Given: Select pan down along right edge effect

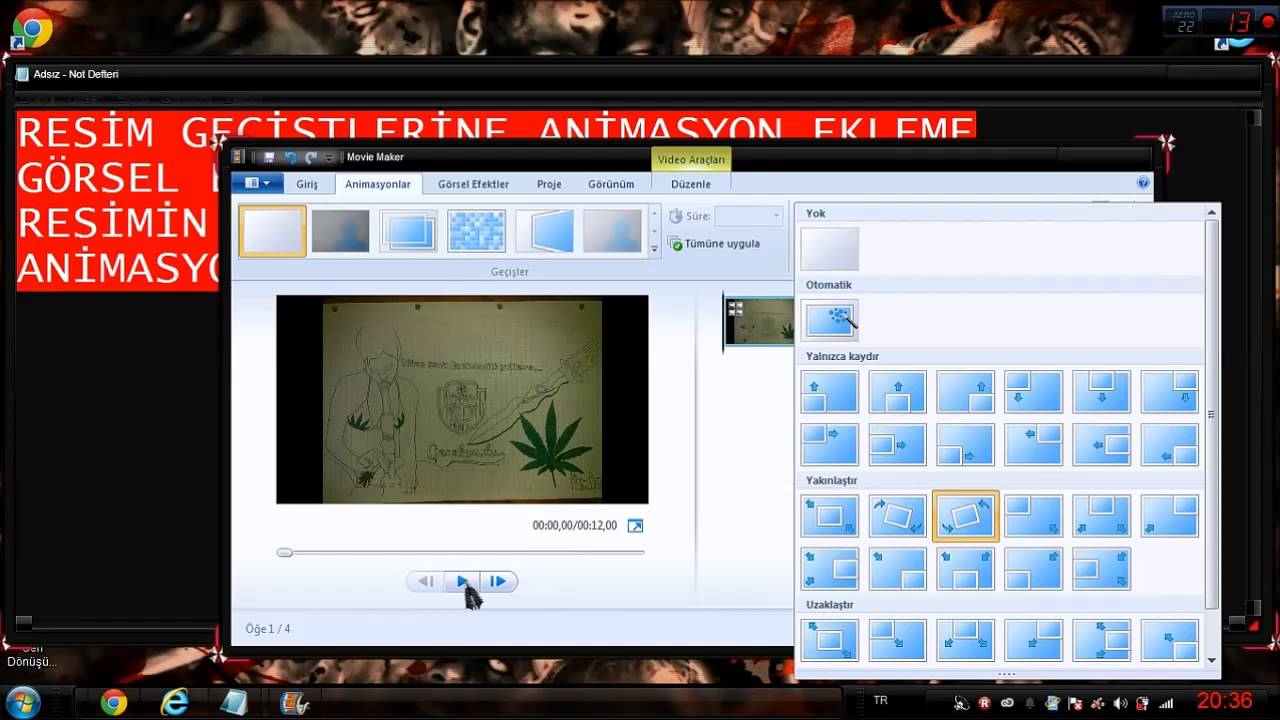Looking at the screenshot, I should coord(1170,392).
